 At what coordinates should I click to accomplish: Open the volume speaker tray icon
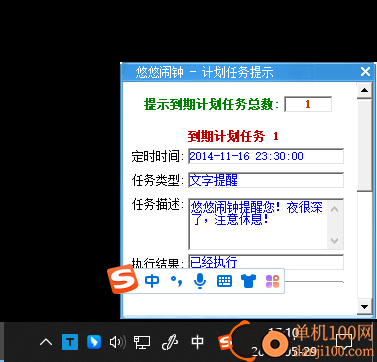pos(118,342)
